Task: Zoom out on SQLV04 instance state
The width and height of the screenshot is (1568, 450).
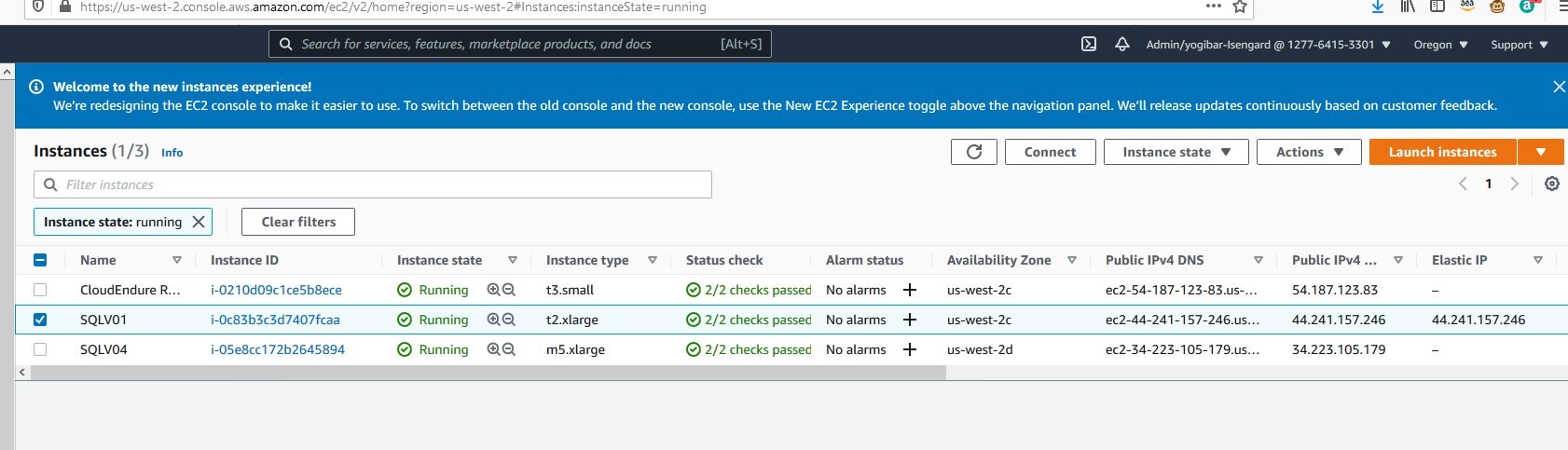Action: point(509,349)
